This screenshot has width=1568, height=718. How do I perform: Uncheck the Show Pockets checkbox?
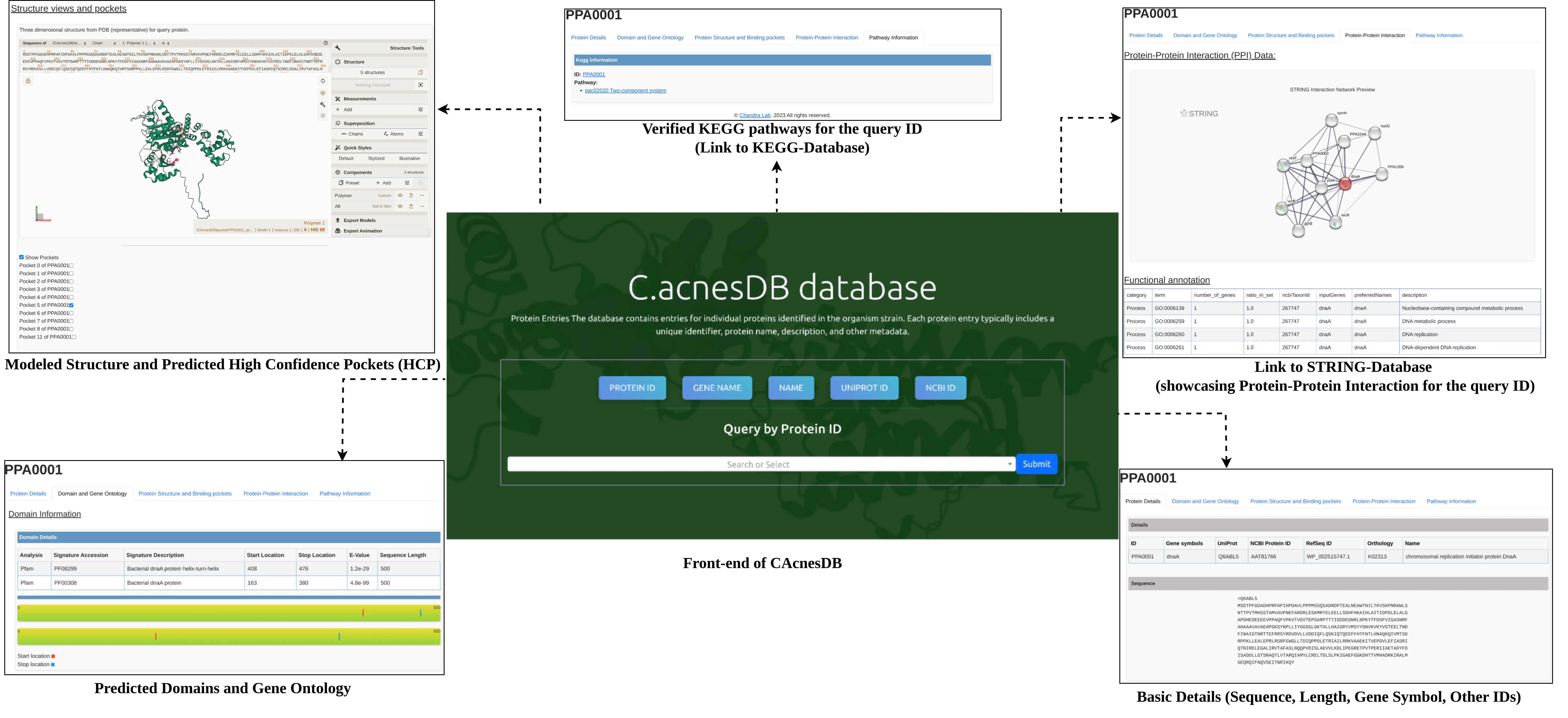pos(21,257)
